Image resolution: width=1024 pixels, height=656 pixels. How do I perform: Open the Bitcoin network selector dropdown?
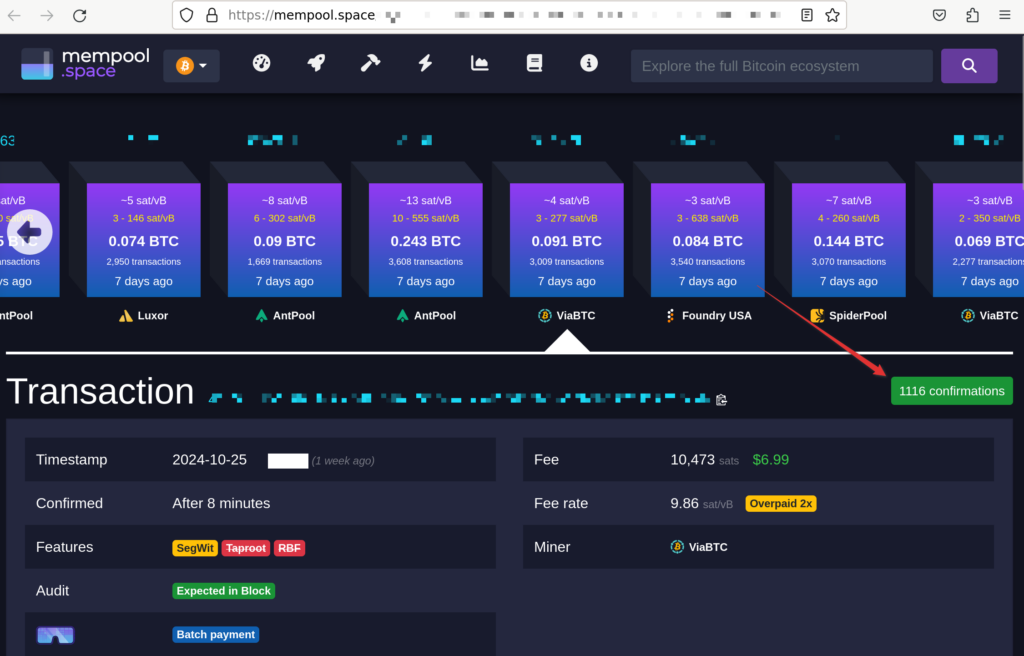[191, 66]
